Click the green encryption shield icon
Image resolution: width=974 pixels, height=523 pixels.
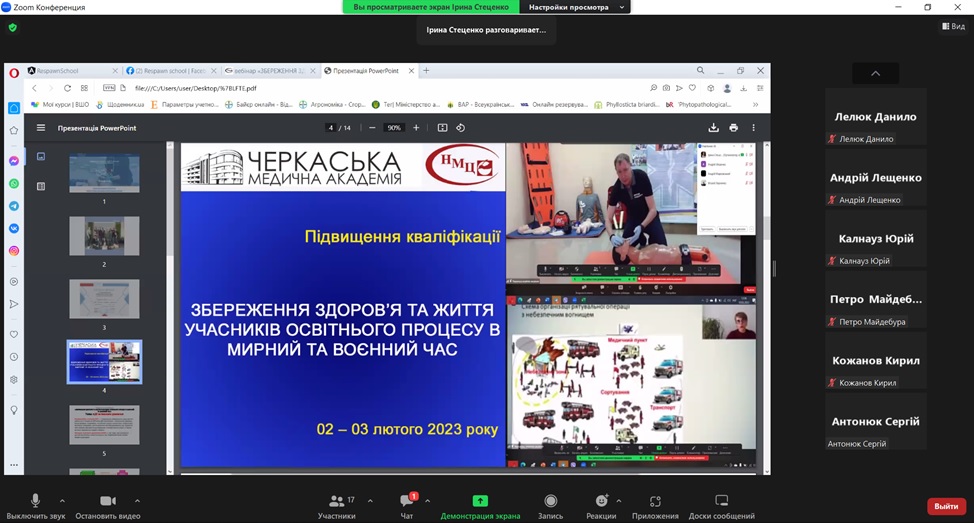[x=13, y=27]
